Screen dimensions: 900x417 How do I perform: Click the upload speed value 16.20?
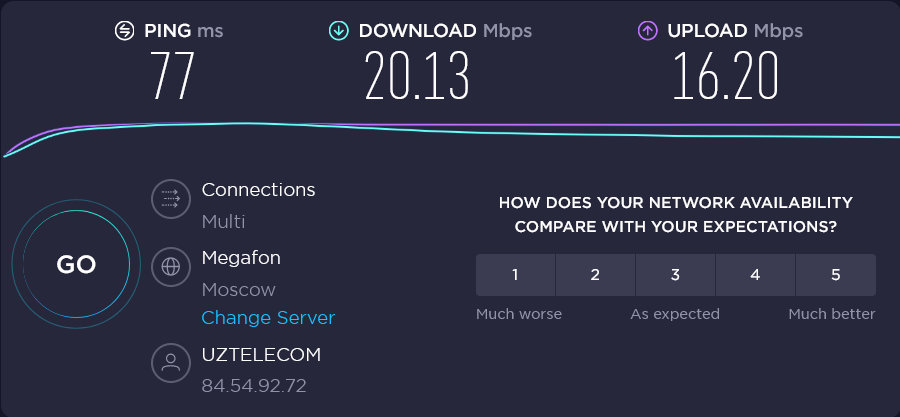[725, 77]
